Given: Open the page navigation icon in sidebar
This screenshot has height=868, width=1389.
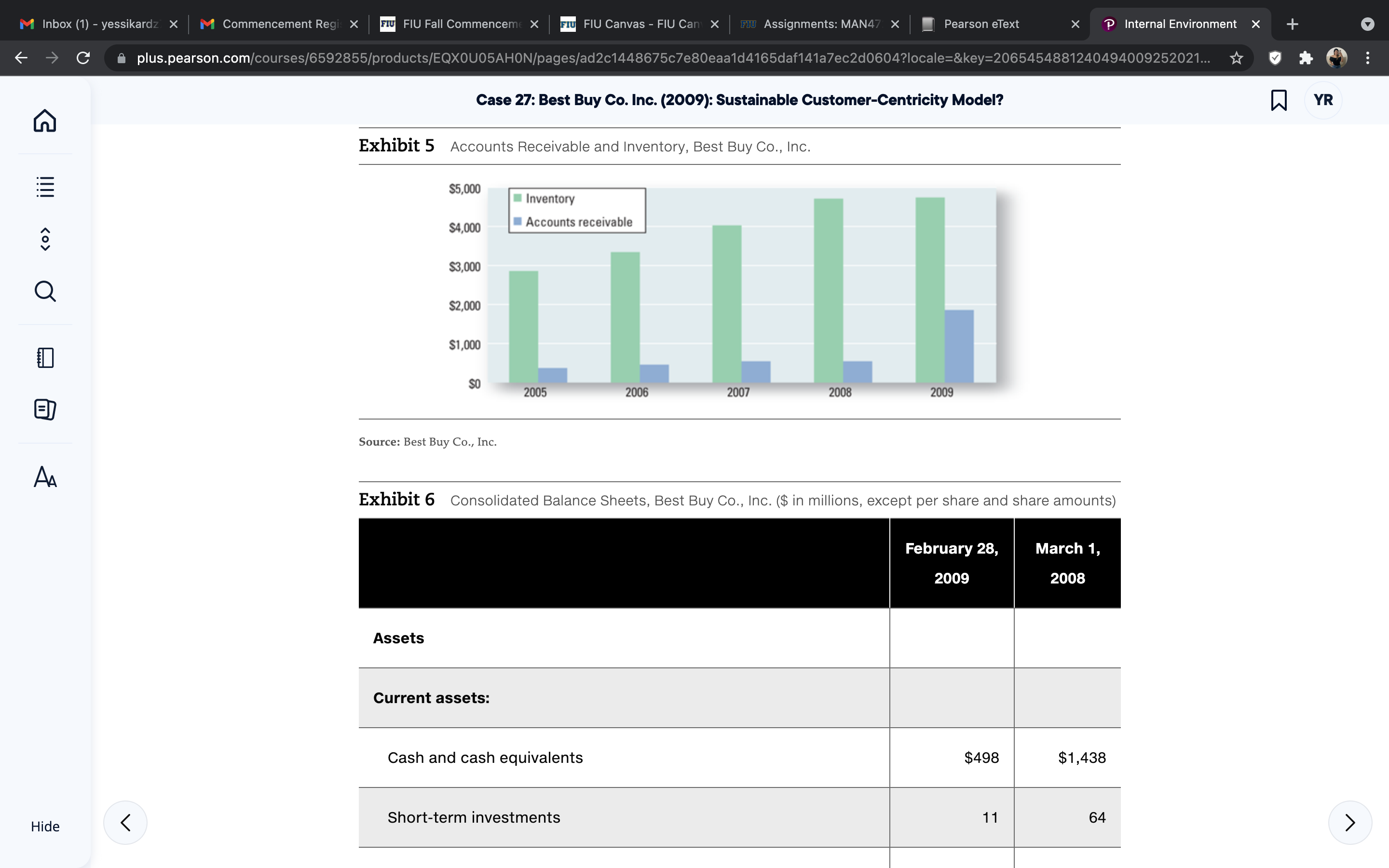Looking at the screenshot, I should coord(45,239).
